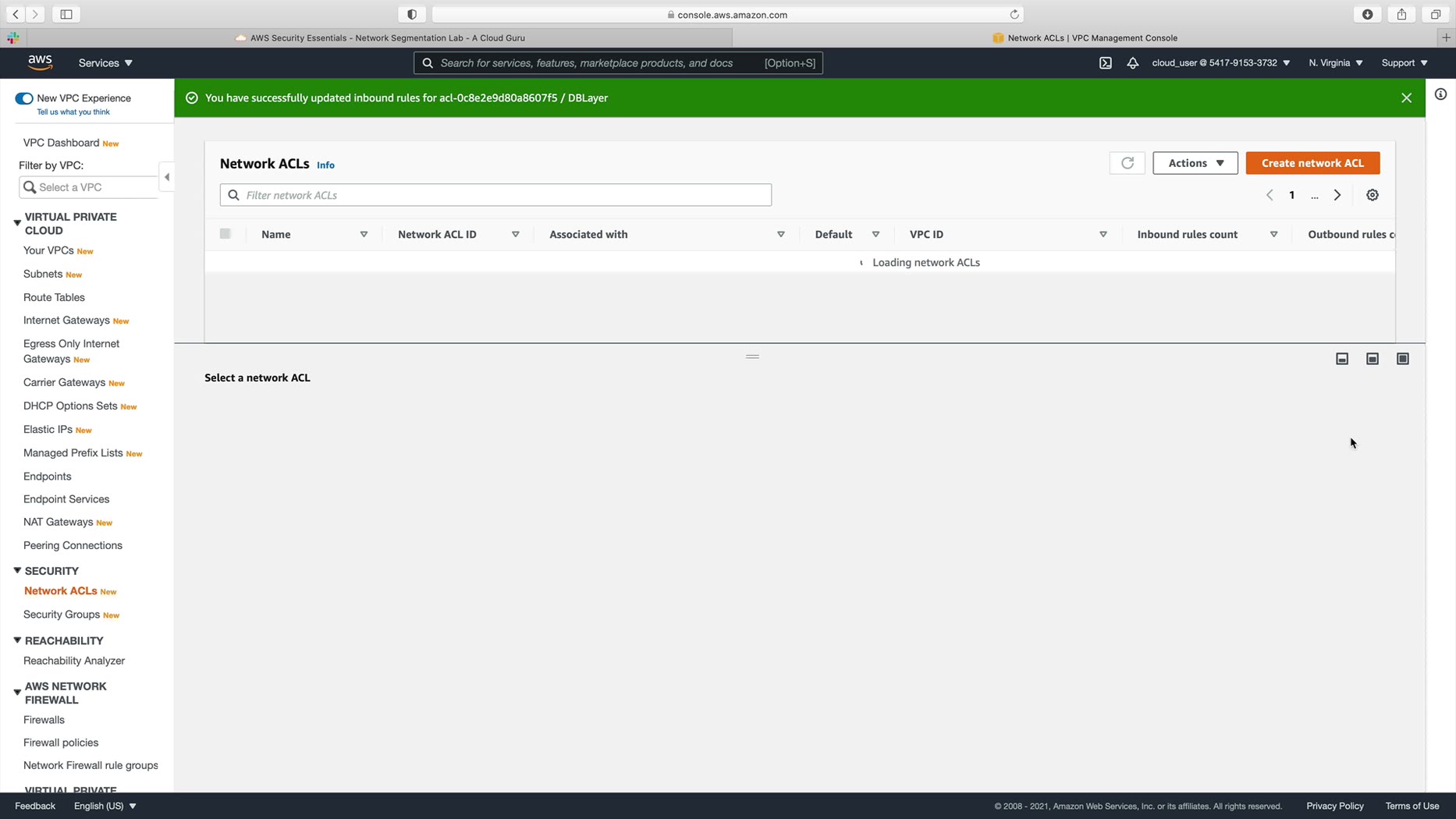
Task: Go to previous page of ACLs
Action: tap(1270, 195)
